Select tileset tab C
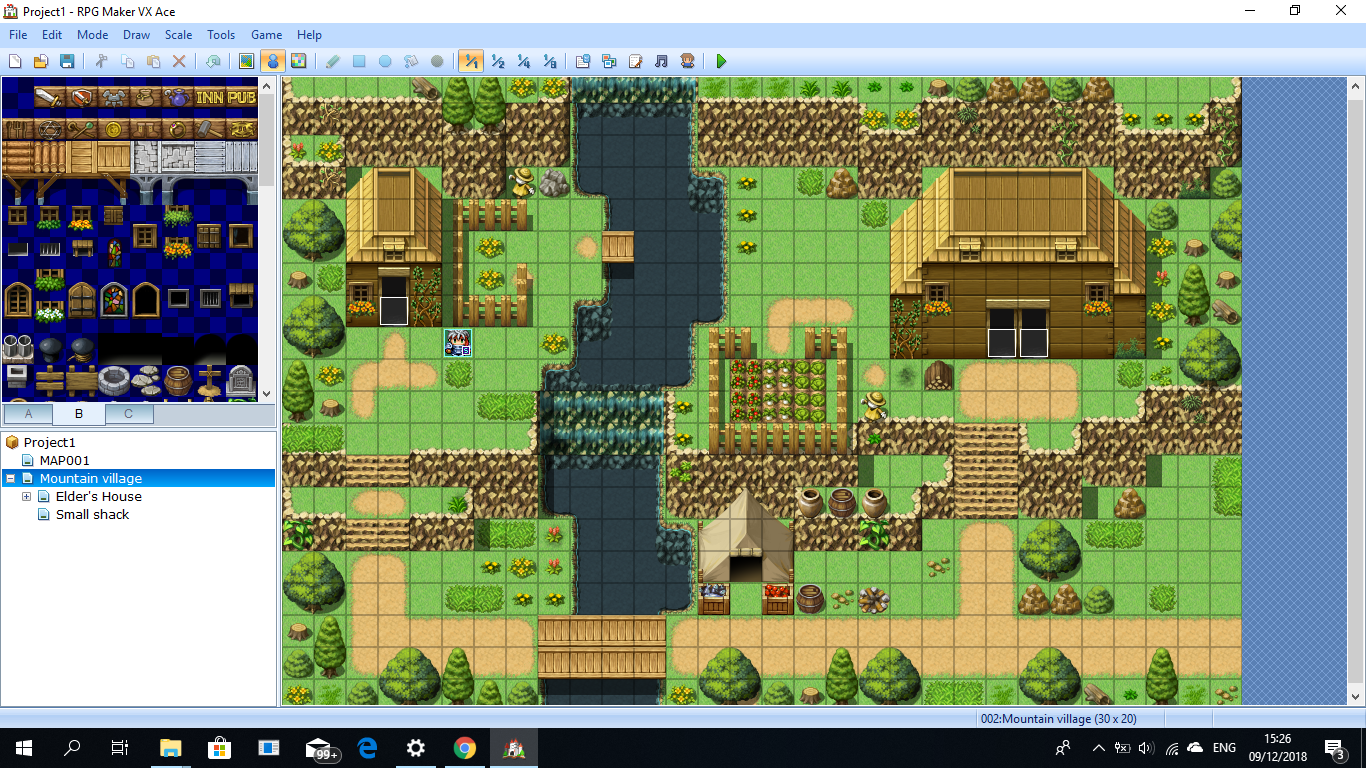This screenshot has height=768, width=1366. (x=128, y=414)
